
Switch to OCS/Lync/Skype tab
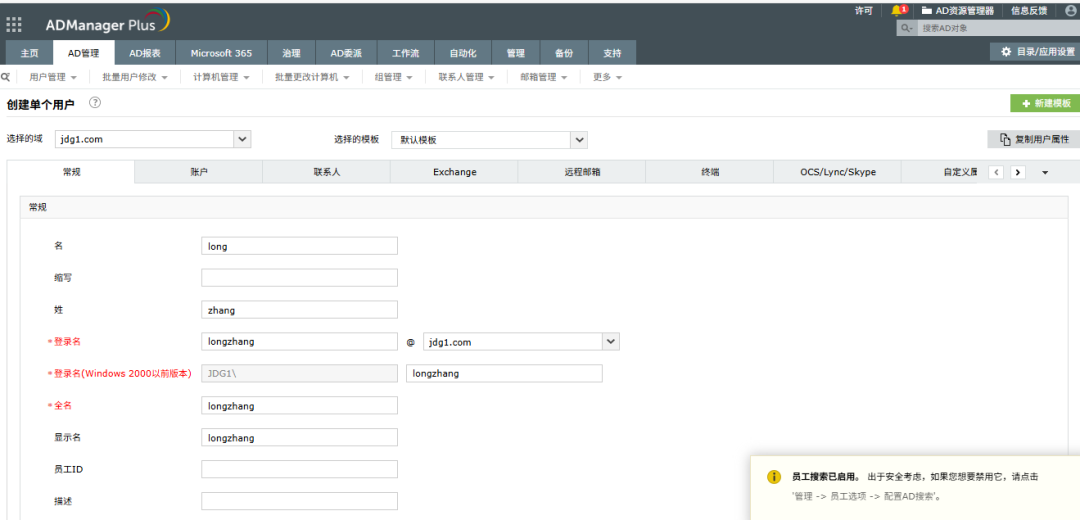(x=837, y=172)
